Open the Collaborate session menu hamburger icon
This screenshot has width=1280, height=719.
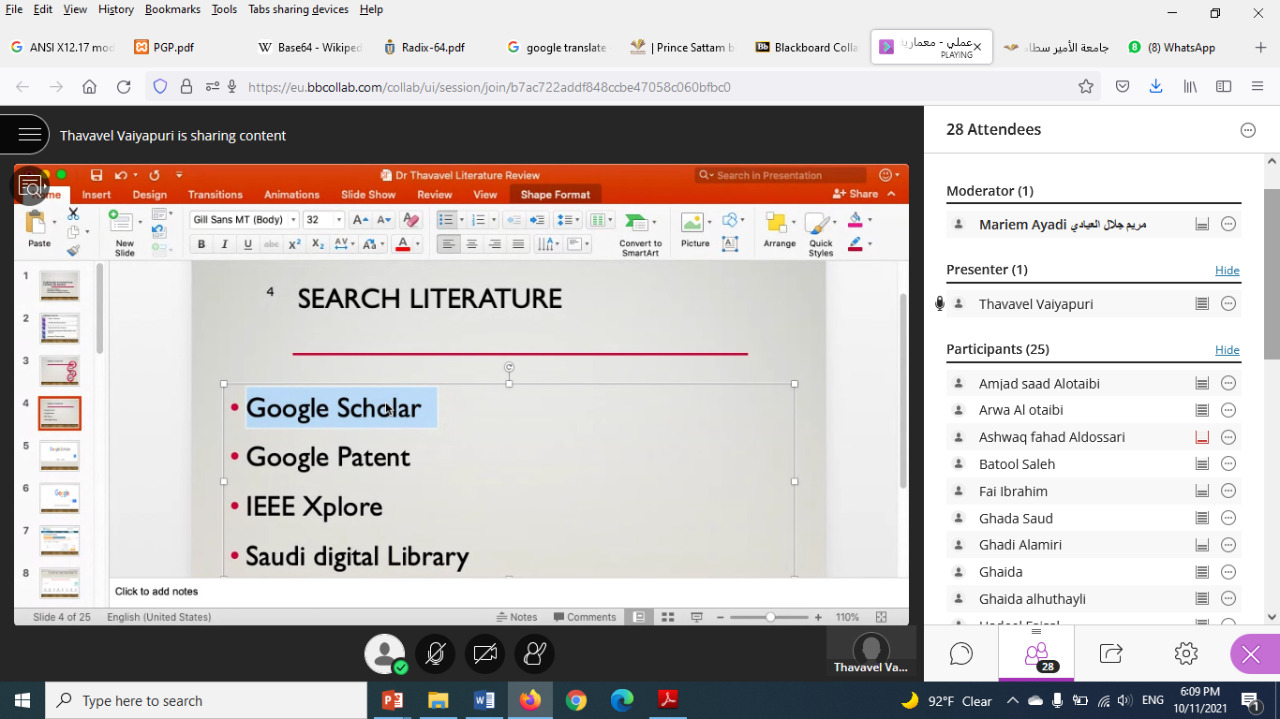point(31,135)
